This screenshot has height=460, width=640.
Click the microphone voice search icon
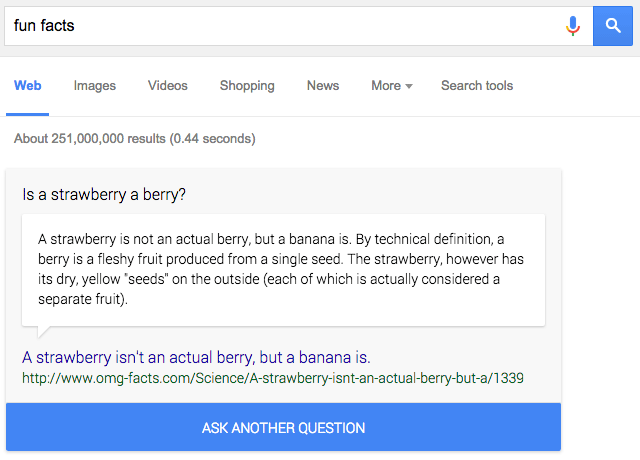coord(573,26)
